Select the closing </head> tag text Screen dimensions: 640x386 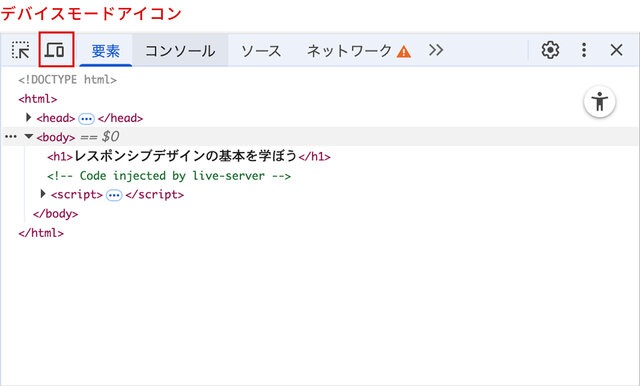[120, 118]
